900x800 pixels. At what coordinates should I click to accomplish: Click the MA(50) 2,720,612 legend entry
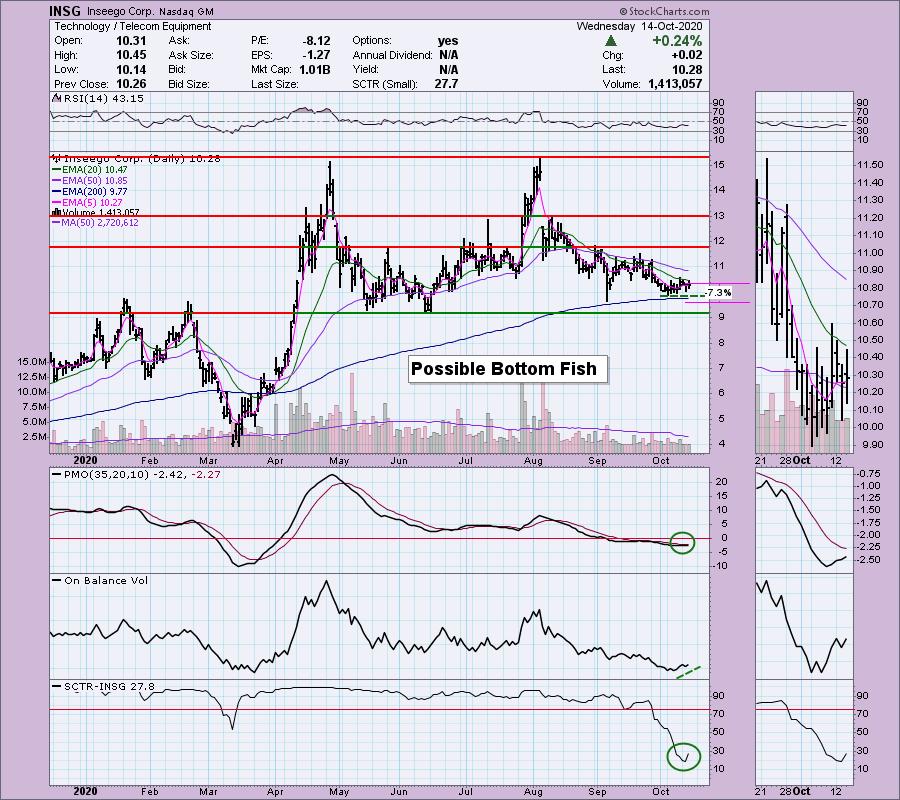(100, 223)
